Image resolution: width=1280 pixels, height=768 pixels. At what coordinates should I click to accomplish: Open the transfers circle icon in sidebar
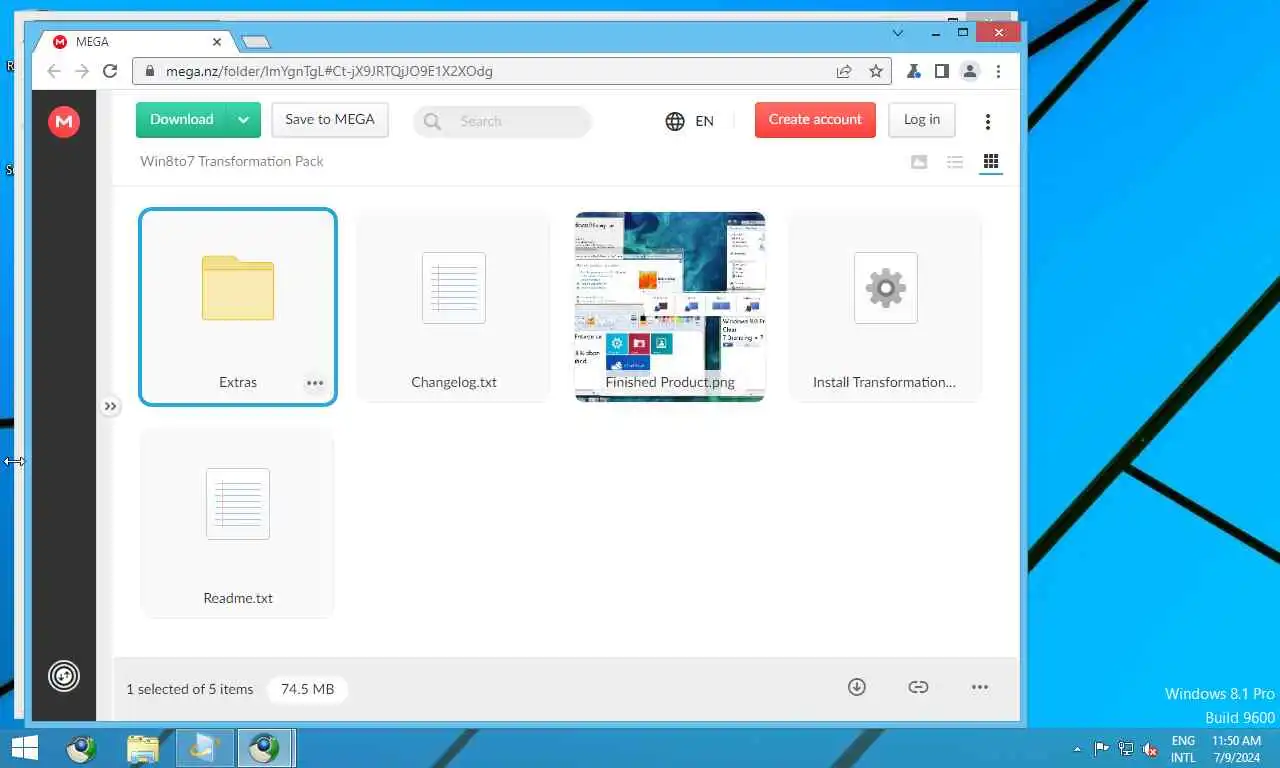(x=64, y=676)
